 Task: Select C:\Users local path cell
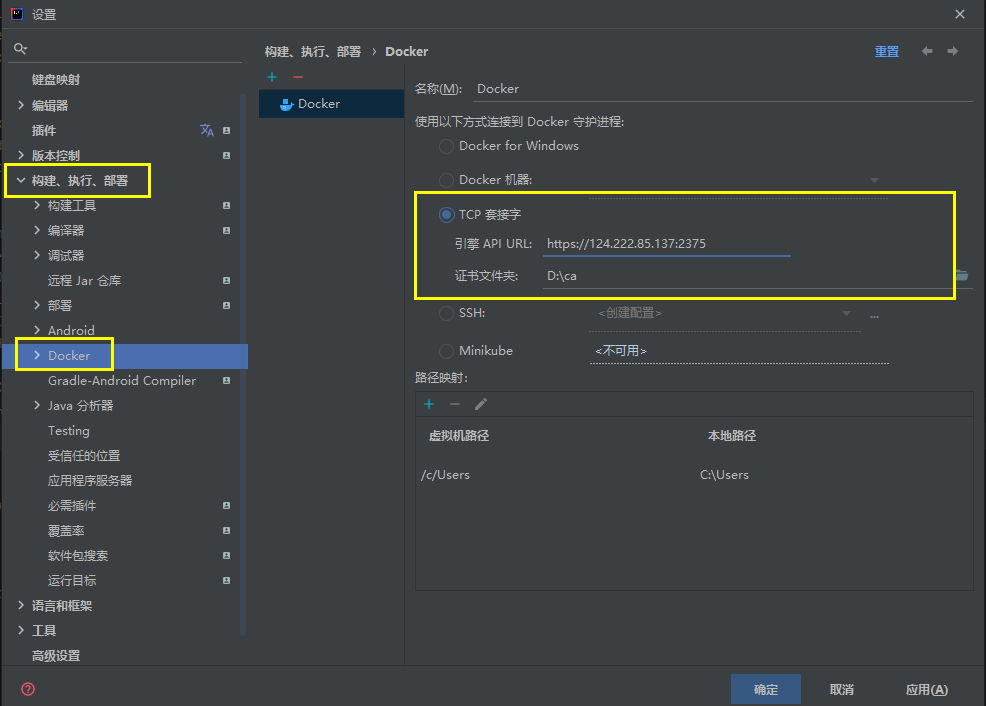[724, 475]
